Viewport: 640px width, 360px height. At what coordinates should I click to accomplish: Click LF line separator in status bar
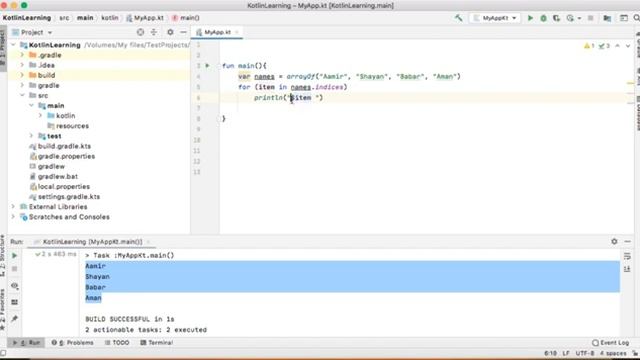pyautogui.click(x=566, y=353)
